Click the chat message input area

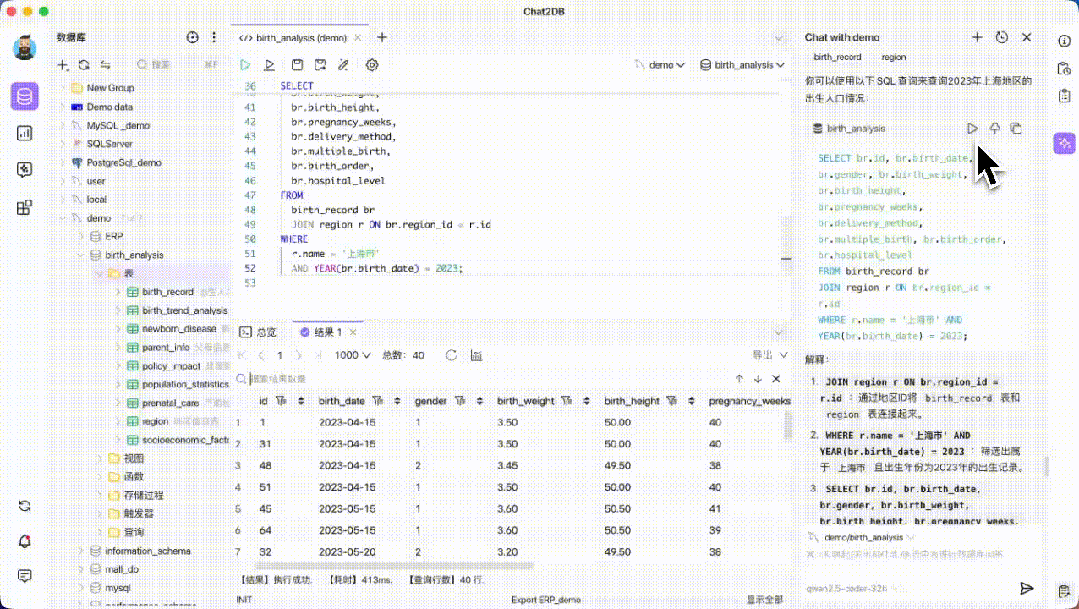point(919,555)
